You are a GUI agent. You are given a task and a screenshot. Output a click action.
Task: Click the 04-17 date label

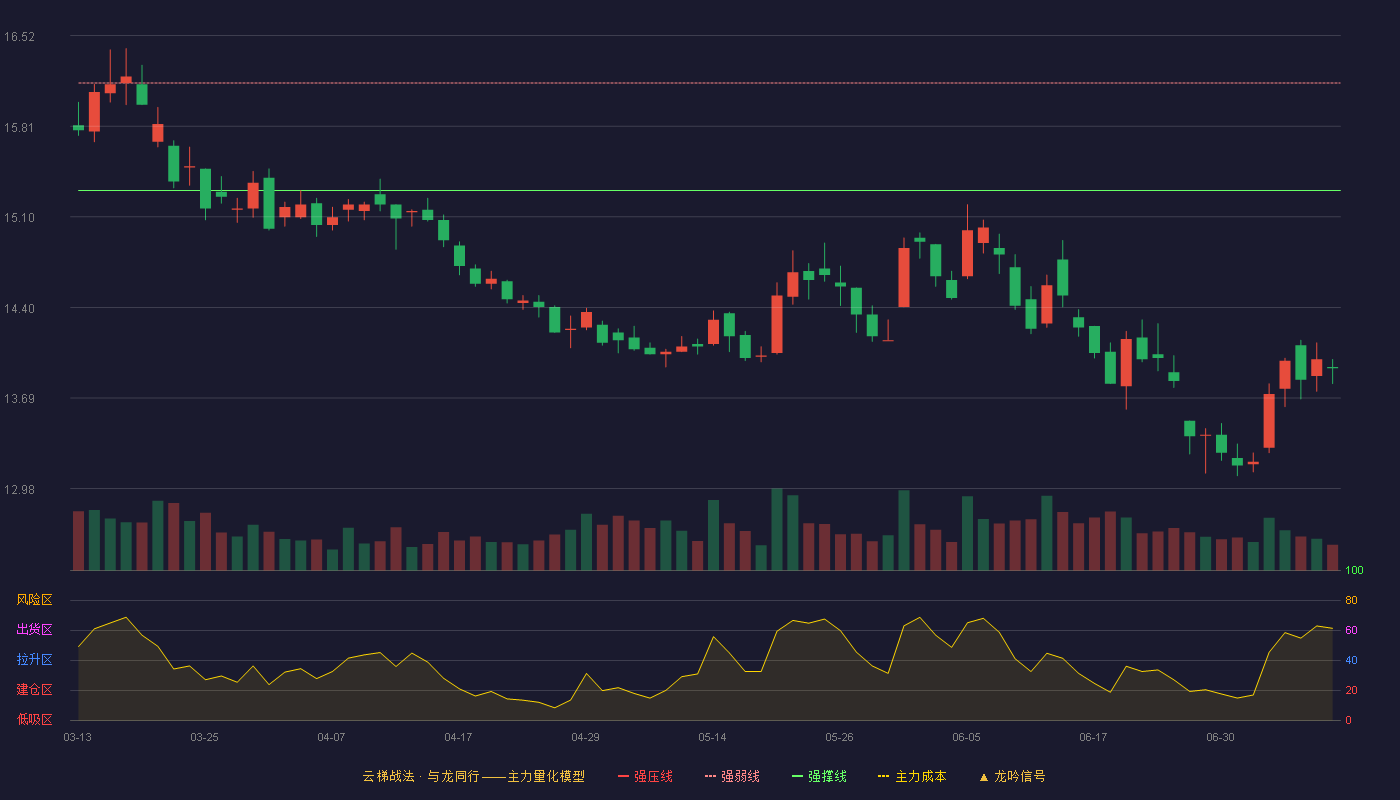pos(458,737)
